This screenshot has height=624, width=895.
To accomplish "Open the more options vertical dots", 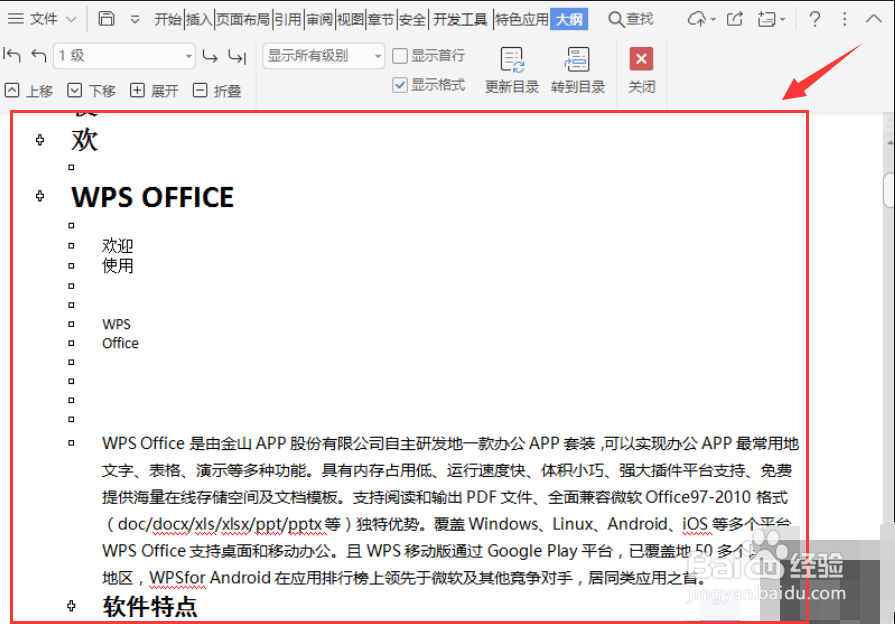I will (x=844, y=19).
